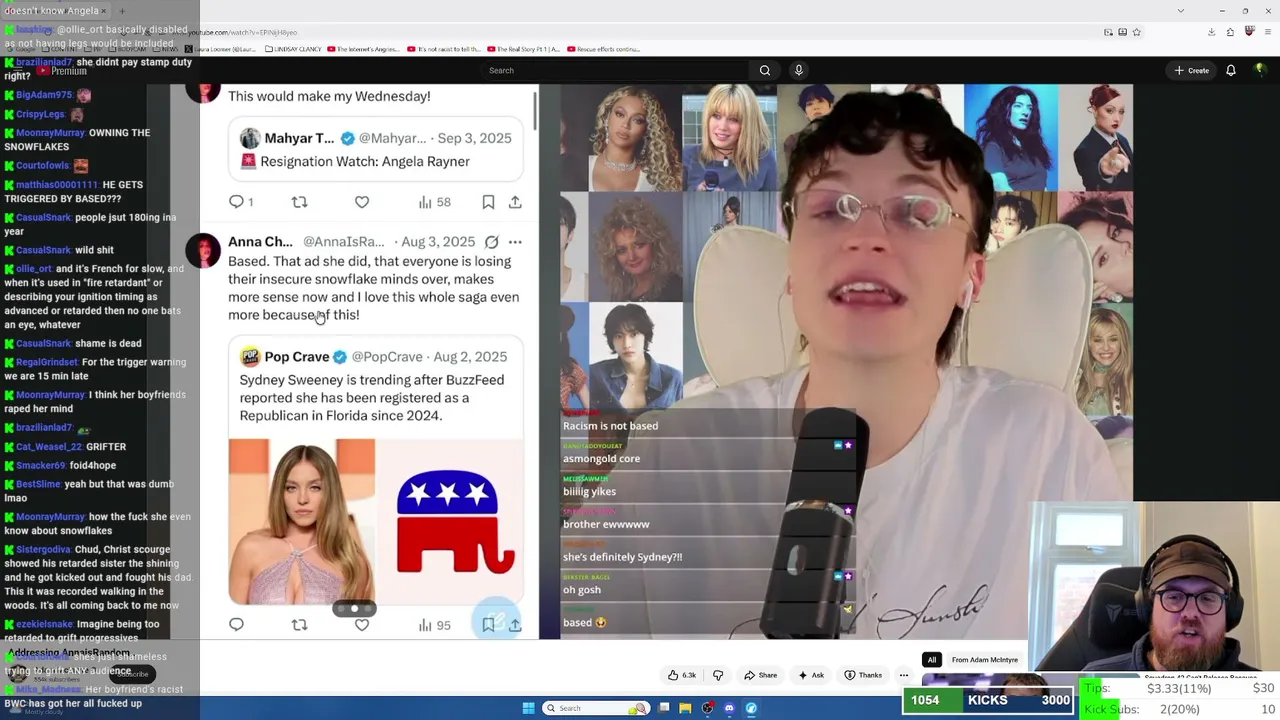Click chat username 'ezekielsnake'

point(45,625)
